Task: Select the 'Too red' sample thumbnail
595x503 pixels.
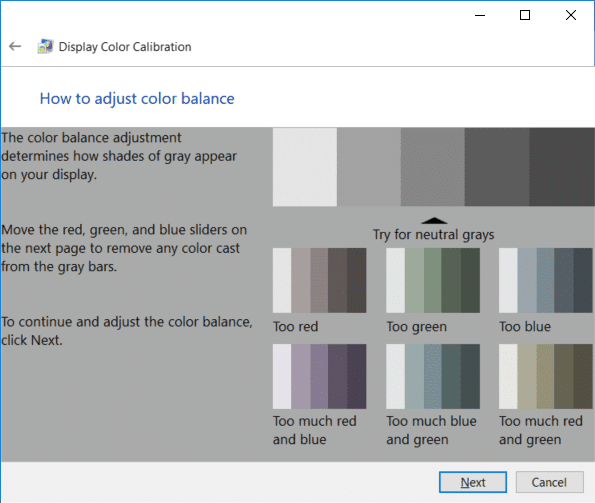Action: click(320, 280)
